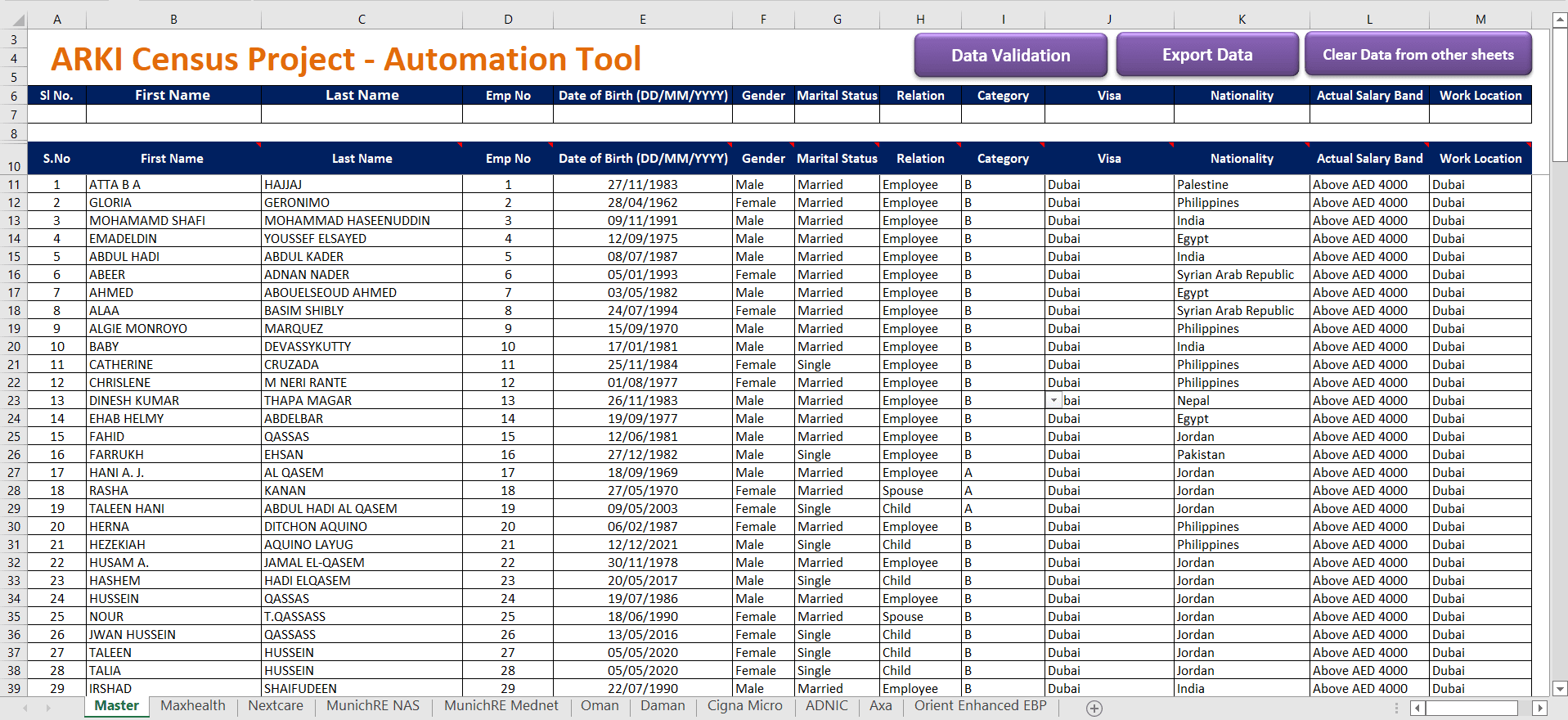Click the 'ARKI Census Project - Automation Tool' title
1568x720 pixels.
346,59
